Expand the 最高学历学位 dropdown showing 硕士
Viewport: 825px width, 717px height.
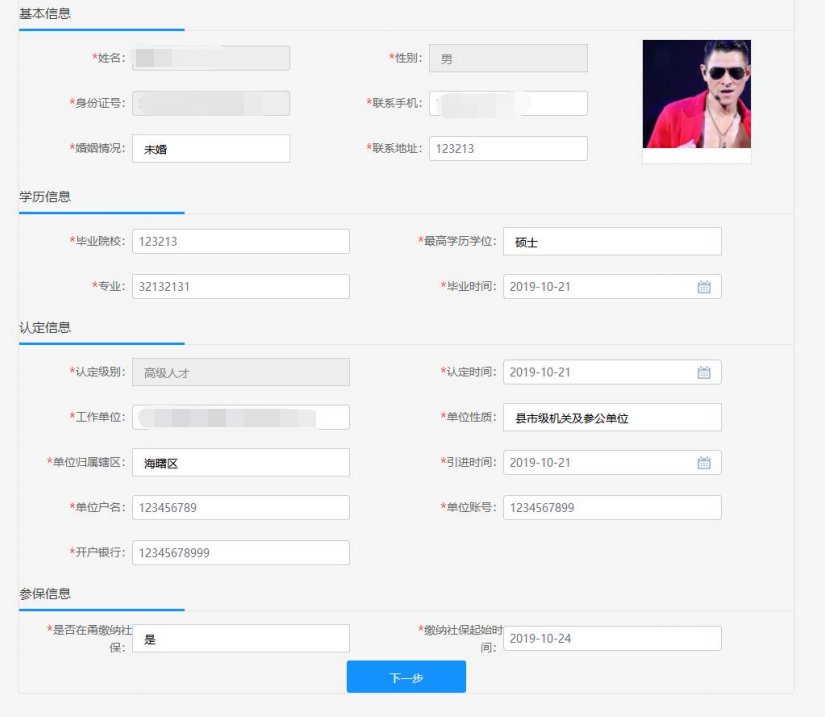click(x=611, y=242)
